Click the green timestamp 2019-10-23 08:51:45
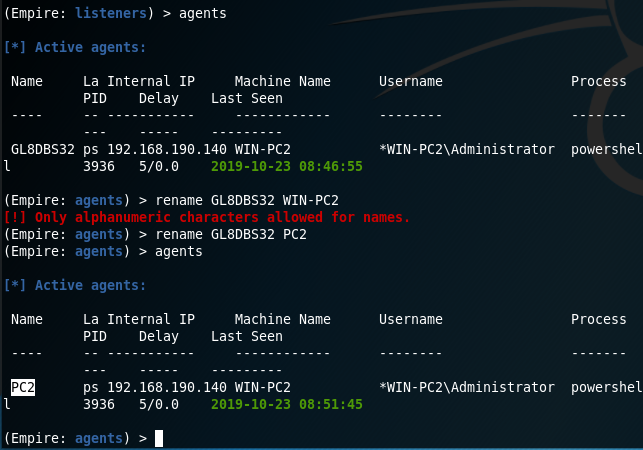Image resolution: width=643 pixels, height=450 pixels. click(287, 404)
